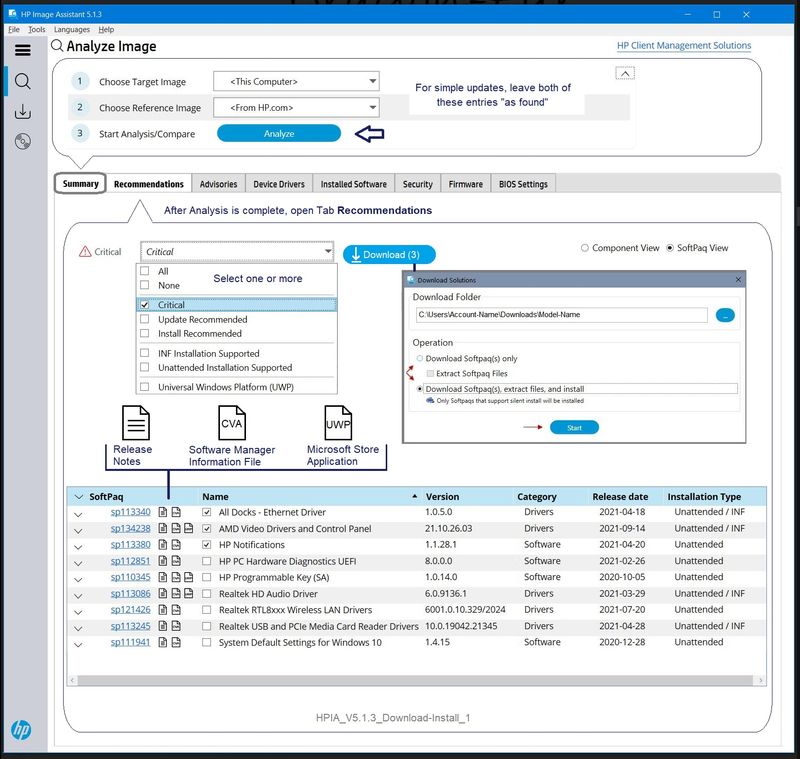Expand the sp121426 row chevron
The height and width of the screenshot is (759, 800).
click(78, 612)
